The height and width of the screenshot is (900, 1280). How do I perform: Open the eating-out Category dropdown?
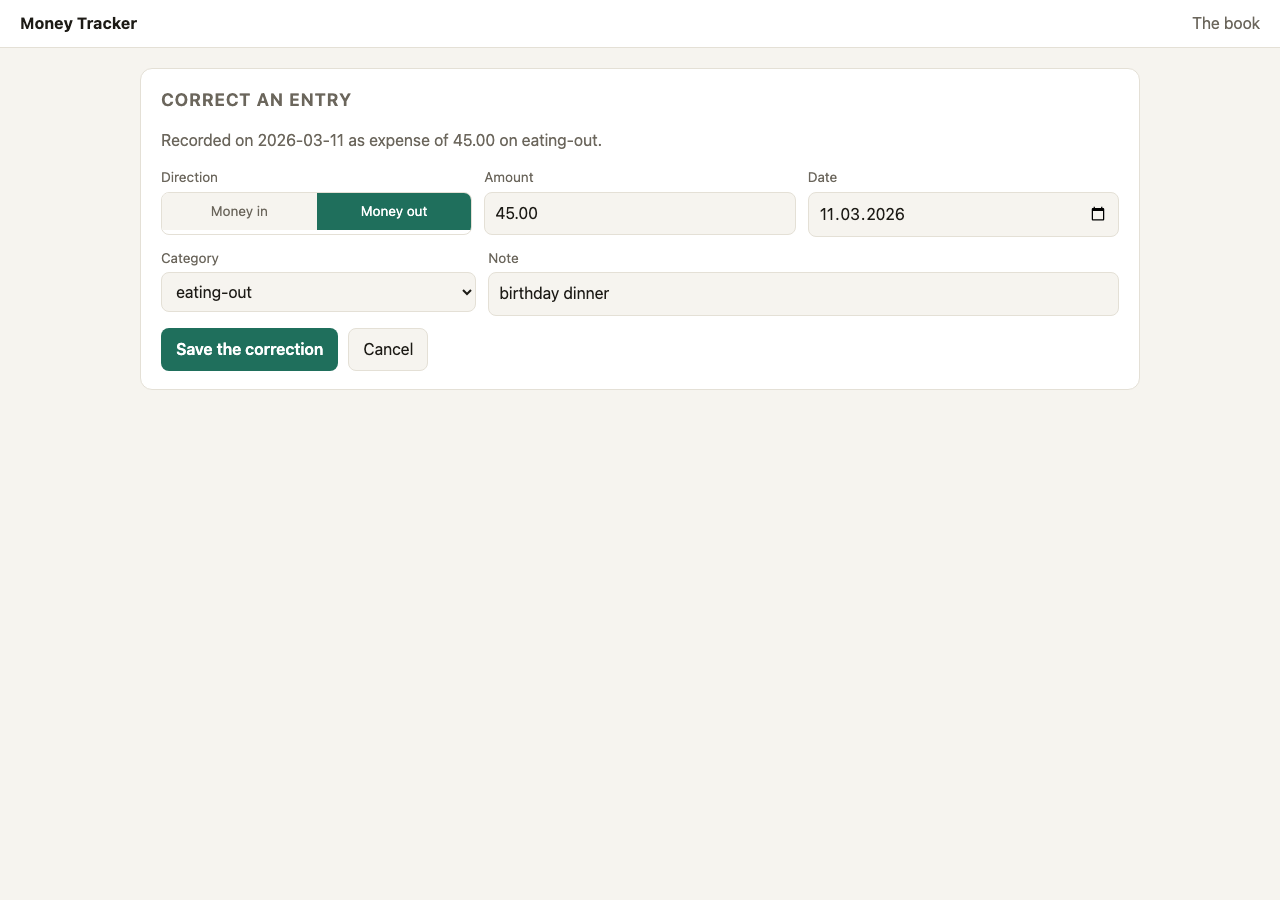(x=318, y=292)
